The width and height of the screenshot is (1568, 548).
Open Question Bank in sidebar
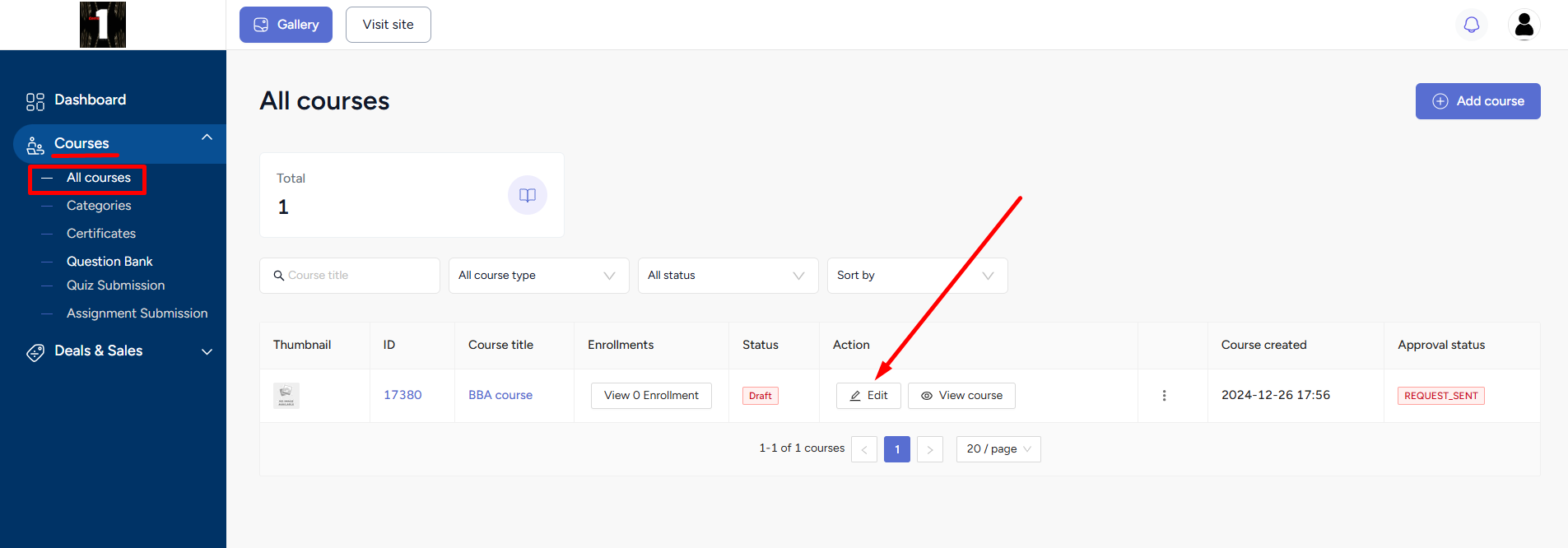click(x=109, y=262)
